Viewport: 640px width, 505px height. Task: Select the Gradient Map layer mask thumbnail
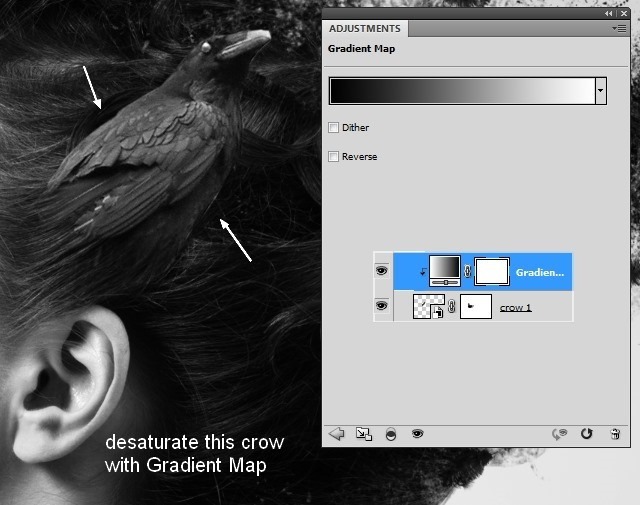492,271
